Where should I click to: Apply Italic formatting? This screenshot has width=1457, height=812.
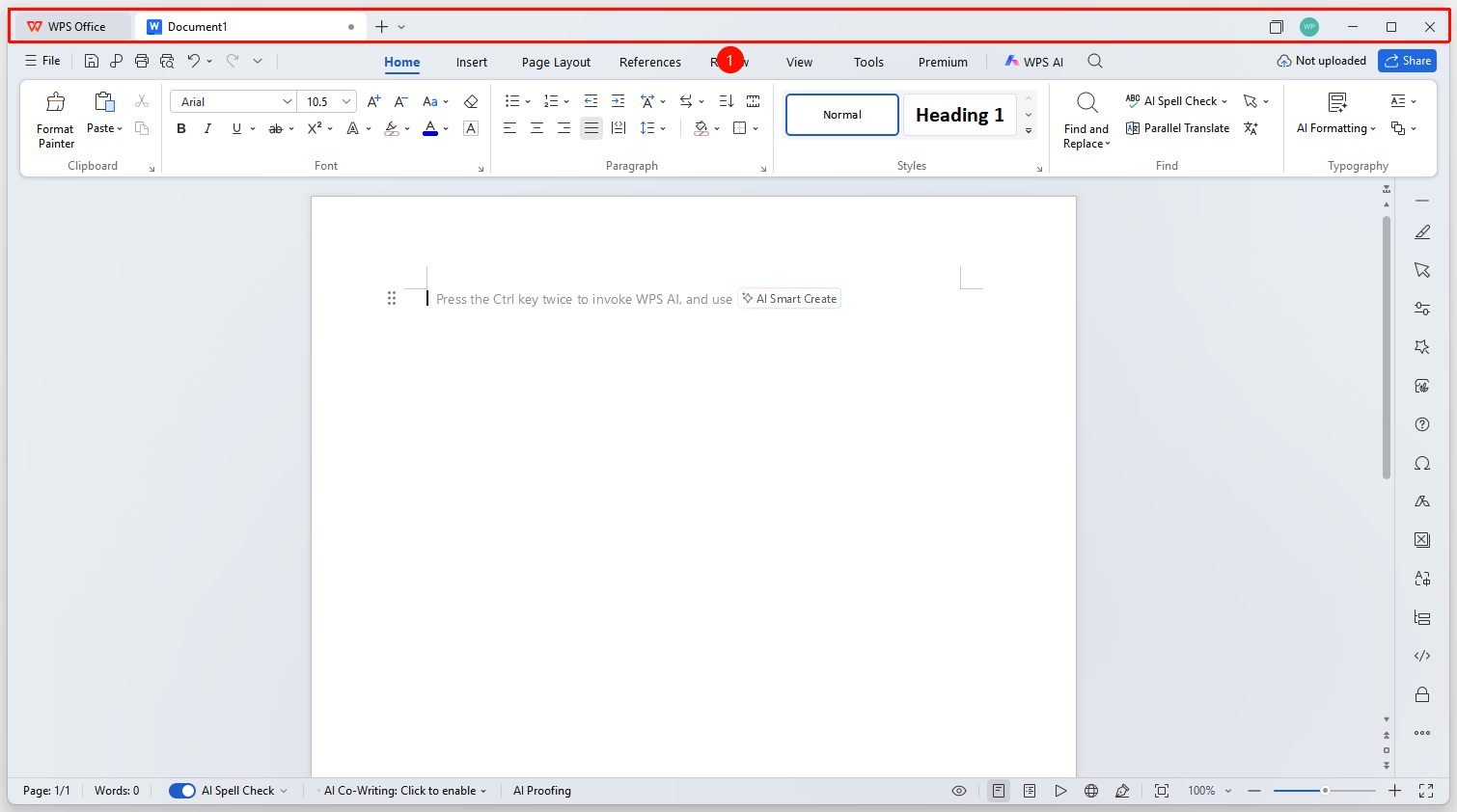(207, 128)
